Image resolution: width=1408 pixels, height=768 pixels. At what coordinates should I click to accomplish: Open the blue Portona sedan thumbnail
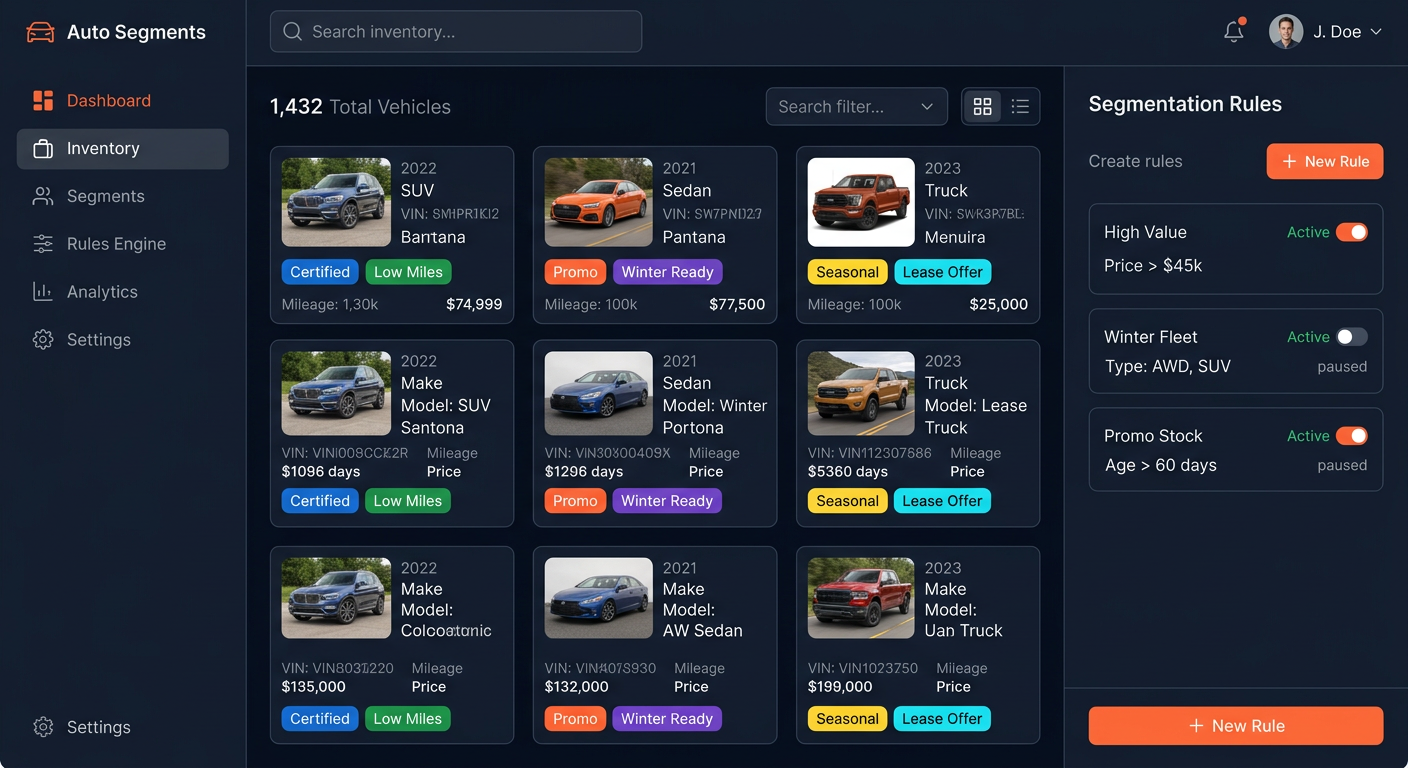pos(599,393)
